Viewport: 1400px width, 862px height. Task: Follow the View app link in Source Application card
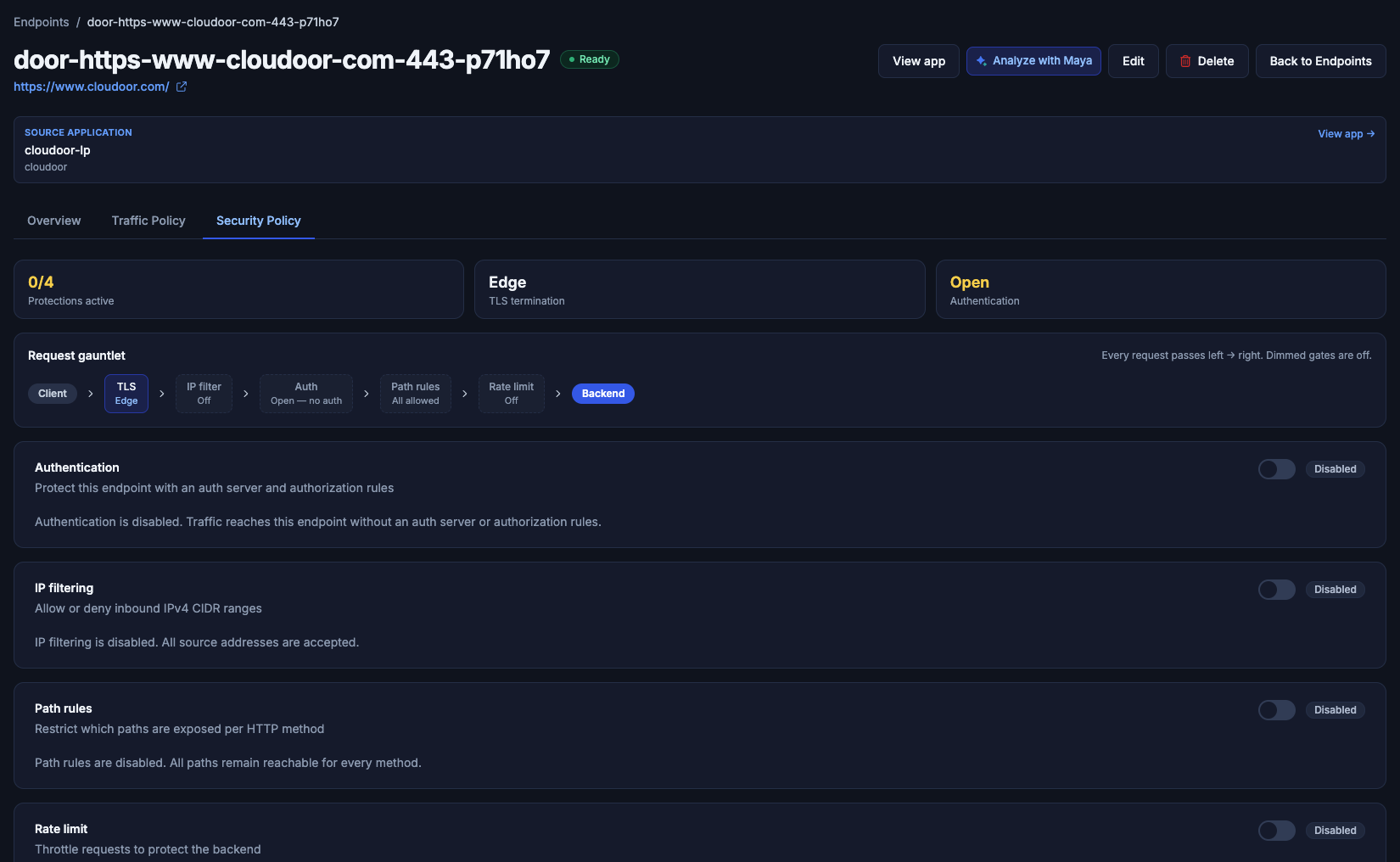pyautogui.click(x=1347, y=134)
